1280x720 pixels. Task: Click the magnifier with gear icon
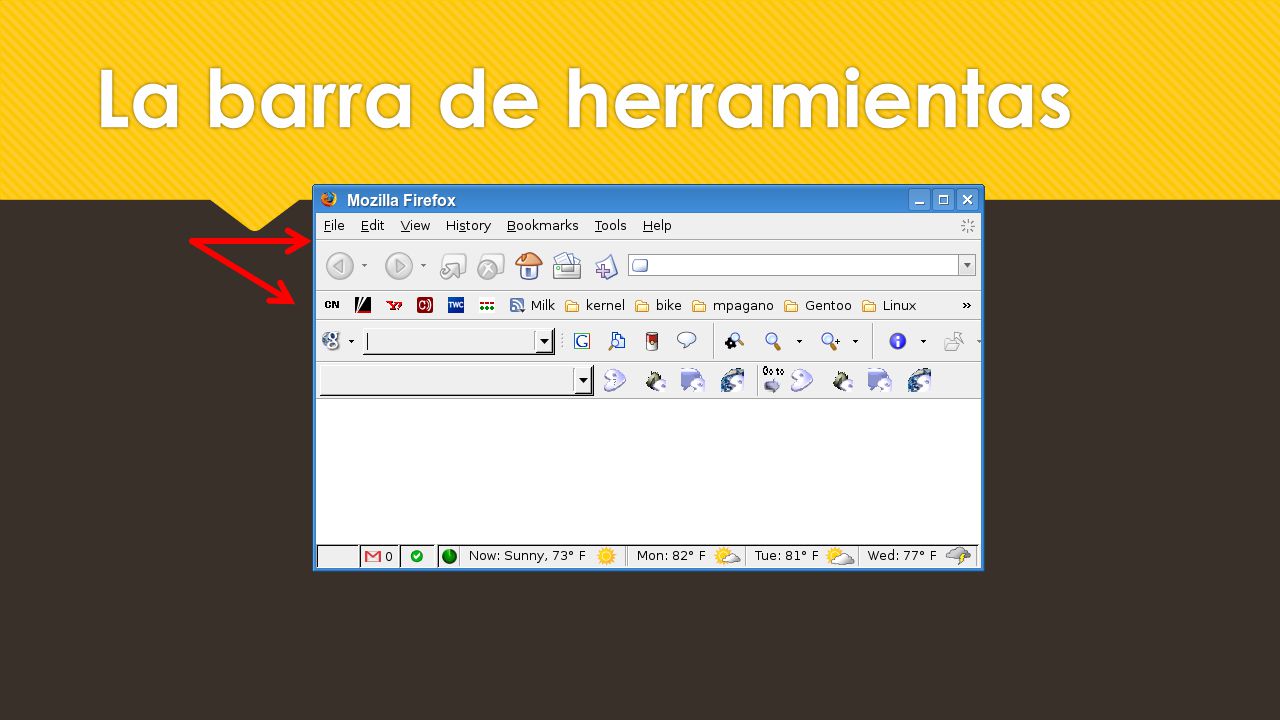(x=734, y=341)
